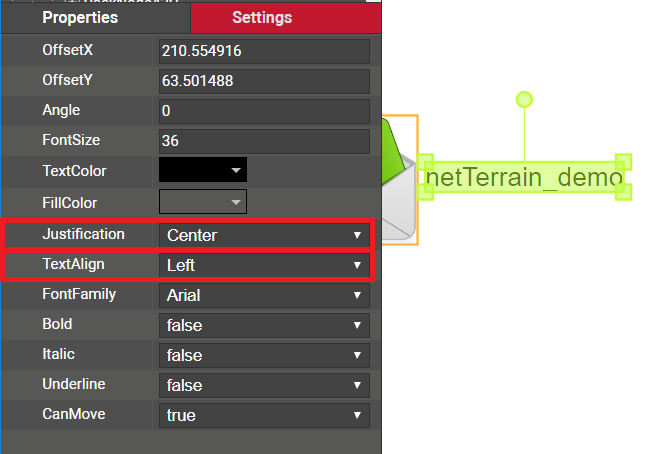651x454 pixels.
Task: Open the Italic value dropdown
Action: click(x=264, y=355)
